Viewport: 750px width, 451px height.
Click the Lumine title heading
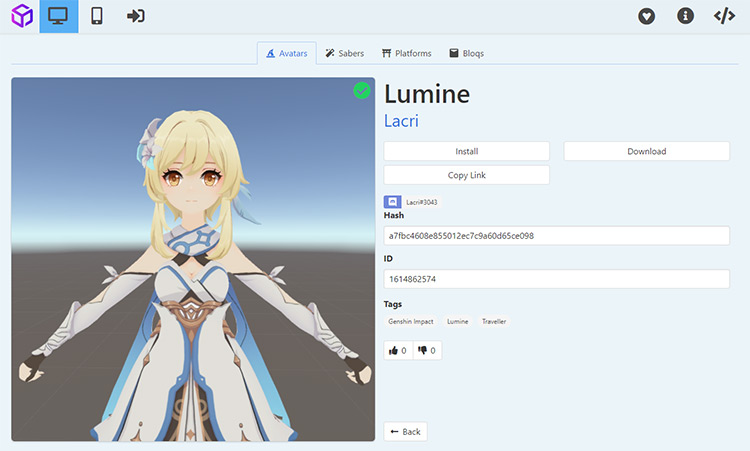tap(427, 94)
